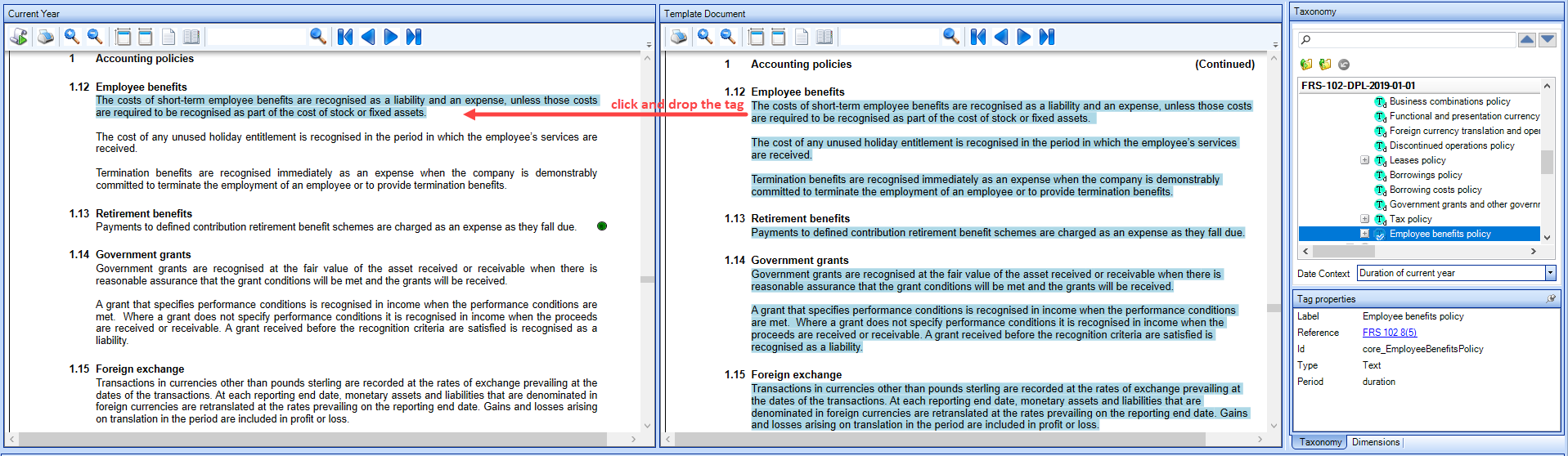Zoom in on the Template Document
Image resolution: width=1568 pixels, height=456 pixels.
[705, 37]
